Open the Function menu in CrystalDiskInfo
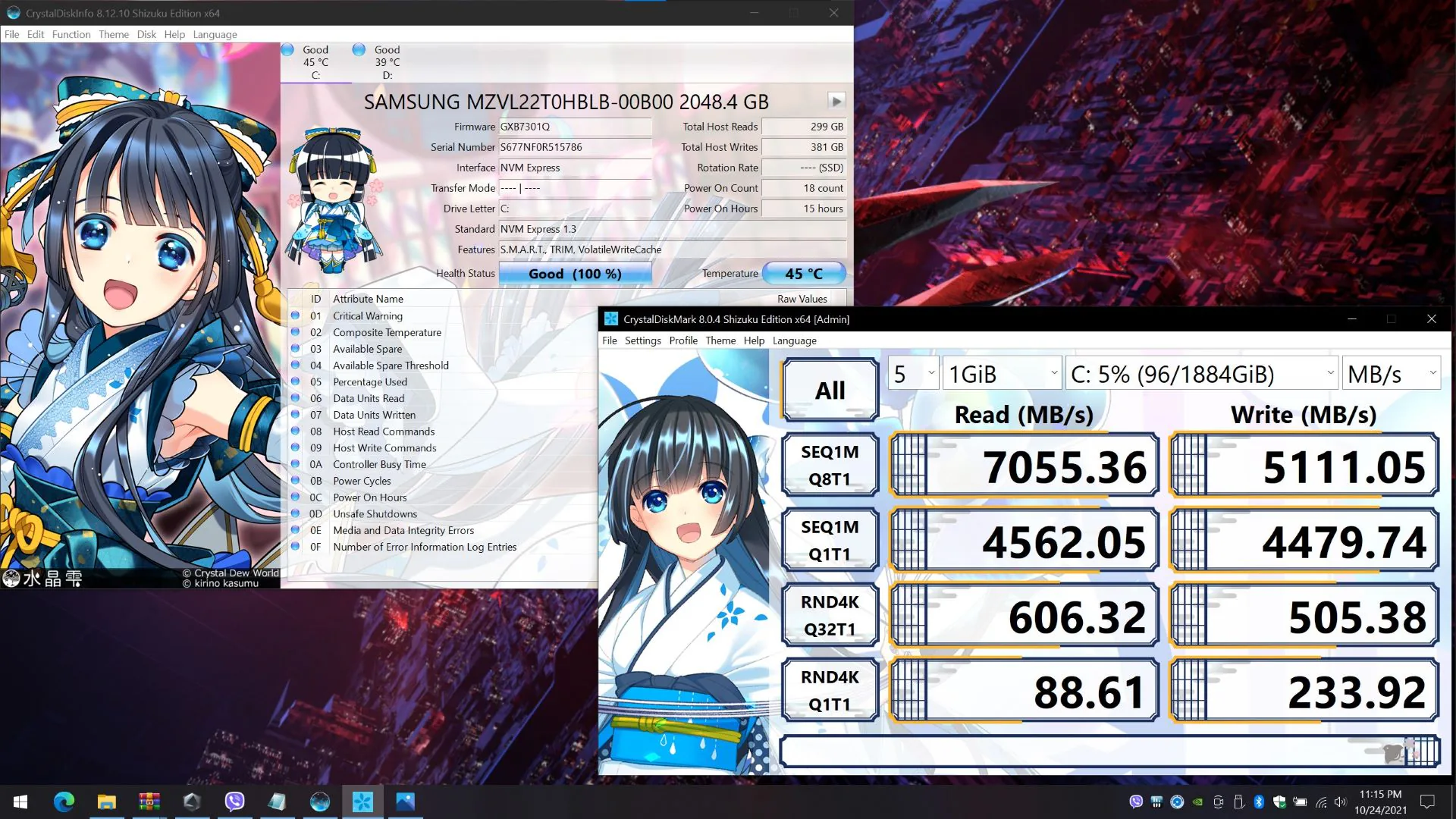 click(71, 34)
